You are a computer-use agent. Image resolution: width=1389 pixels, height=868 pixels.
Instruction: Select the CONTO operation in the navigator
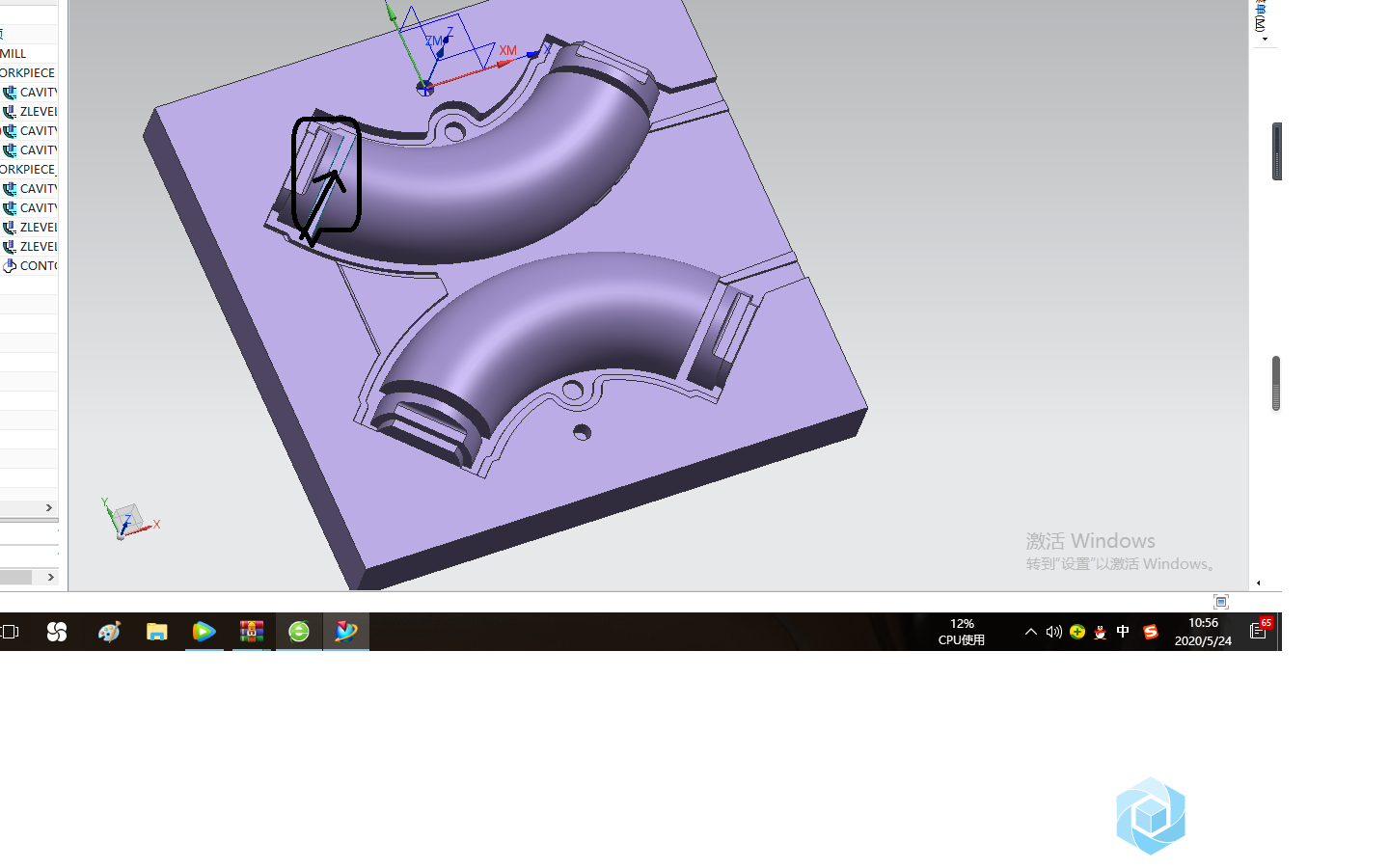point(29,265)
